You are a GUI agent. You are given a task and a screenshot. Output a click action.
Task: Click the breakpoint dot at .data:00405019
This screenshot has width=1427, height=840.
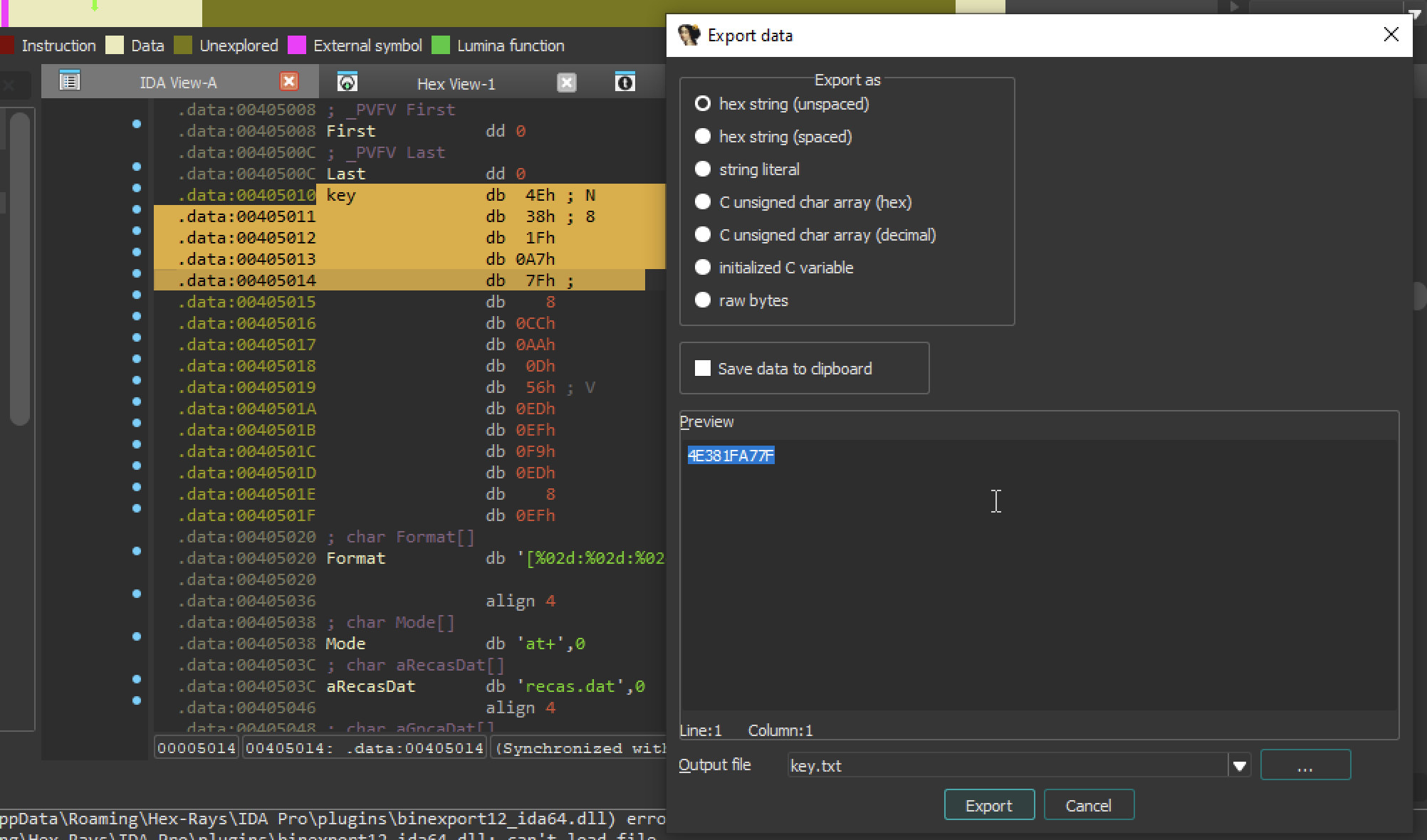click(137, 380)
